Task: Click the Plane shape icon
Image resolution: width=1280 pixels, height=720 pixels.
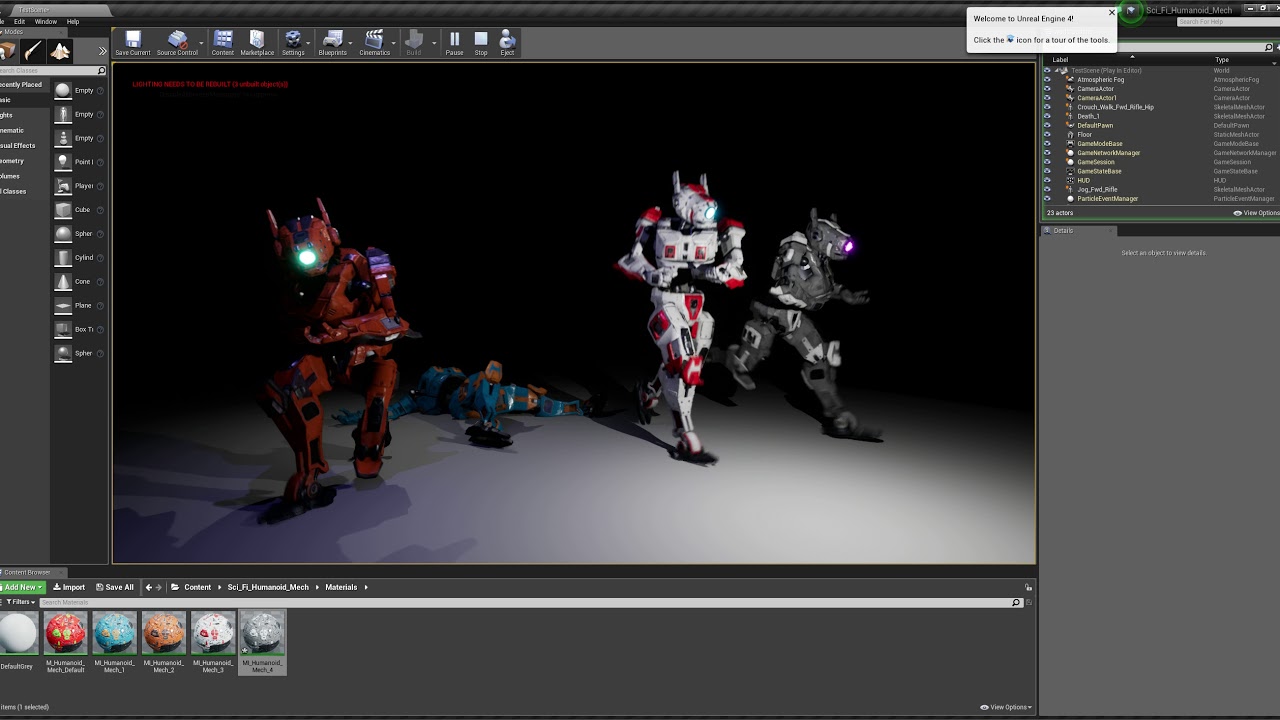Action: (x=63, y=306)
